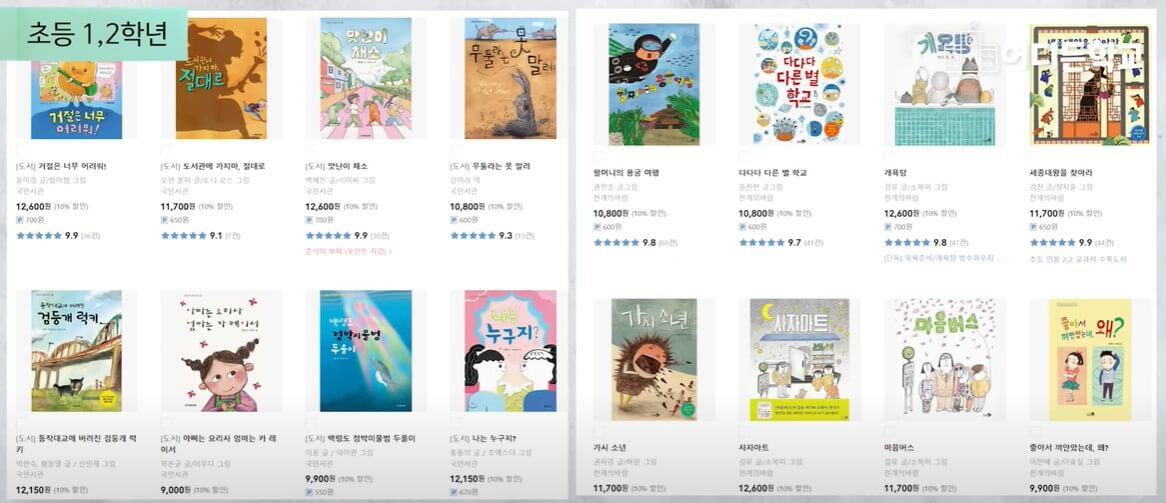This screenshot has width=1166, height=503.
Task: Check the box for 거절은 너무 어려워!
Action: [21, 151]
